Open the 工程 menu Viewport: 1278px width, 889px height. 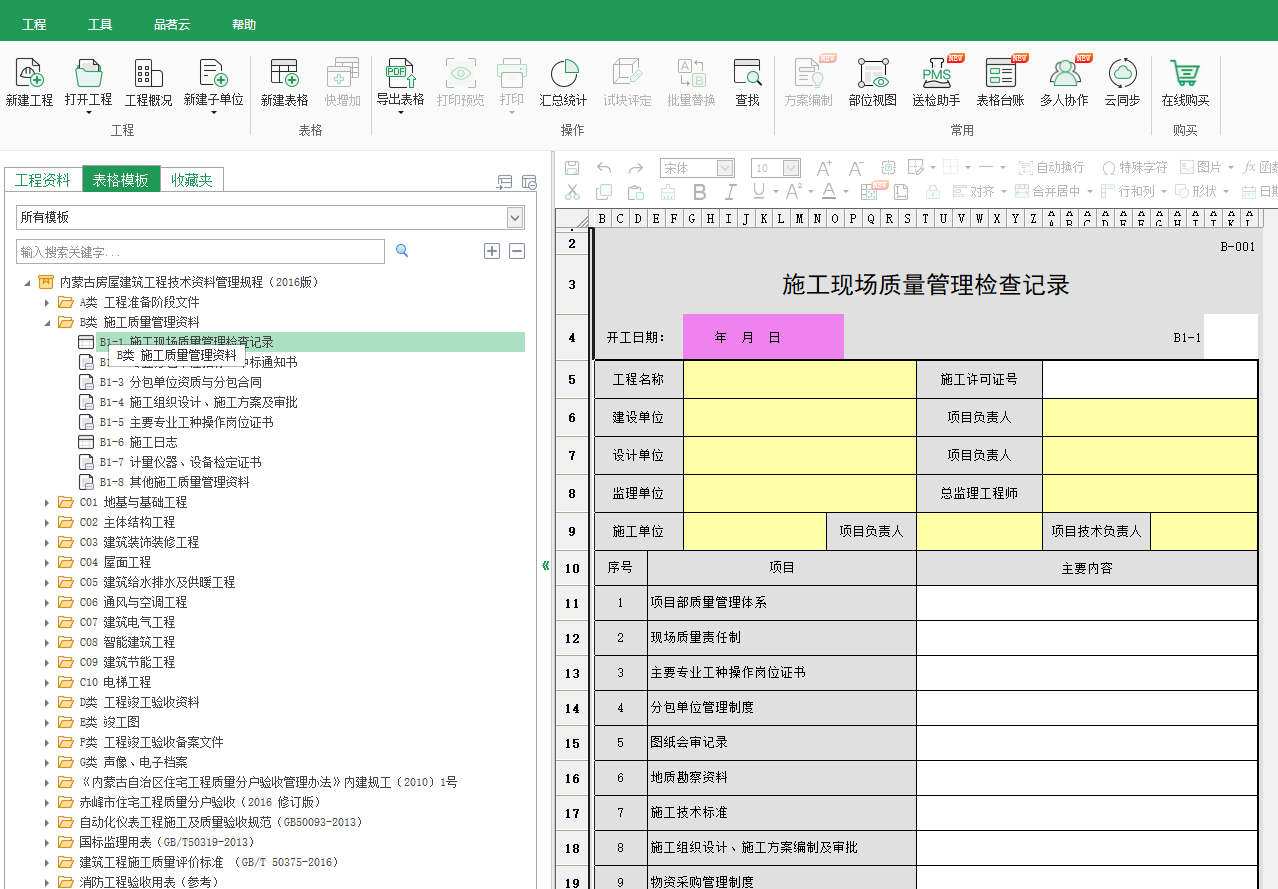point(34,24)
